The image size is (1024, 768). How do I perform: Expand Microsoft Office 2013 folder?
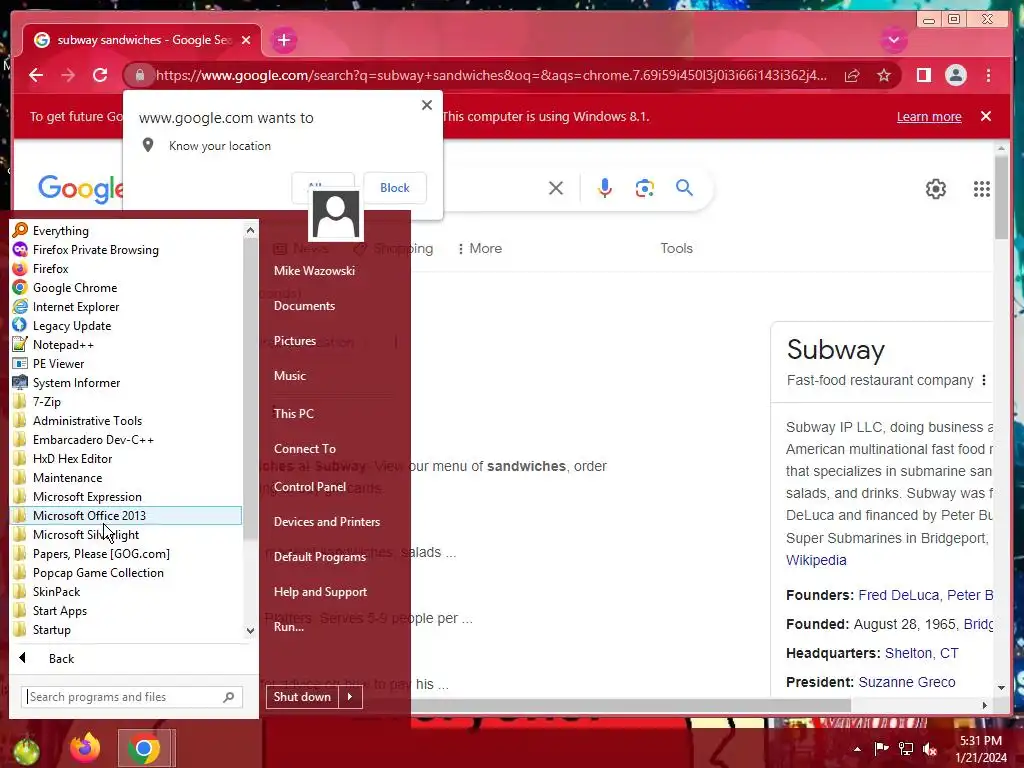coord(125,515)
